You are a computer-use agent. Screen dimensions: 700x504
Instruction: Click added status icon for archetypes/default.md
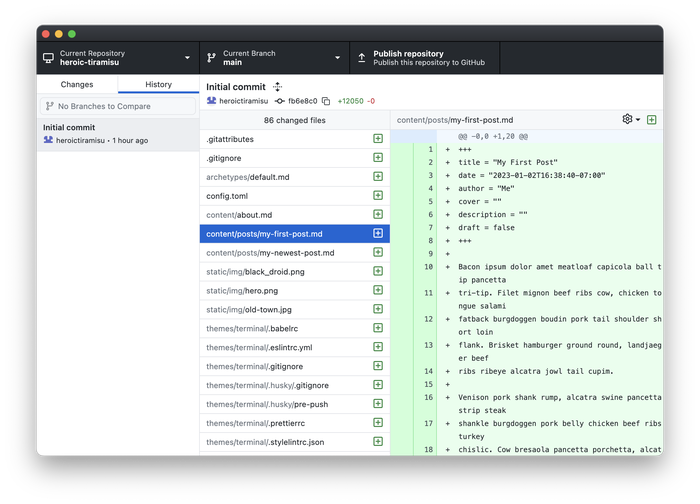(x=378, y=177)
